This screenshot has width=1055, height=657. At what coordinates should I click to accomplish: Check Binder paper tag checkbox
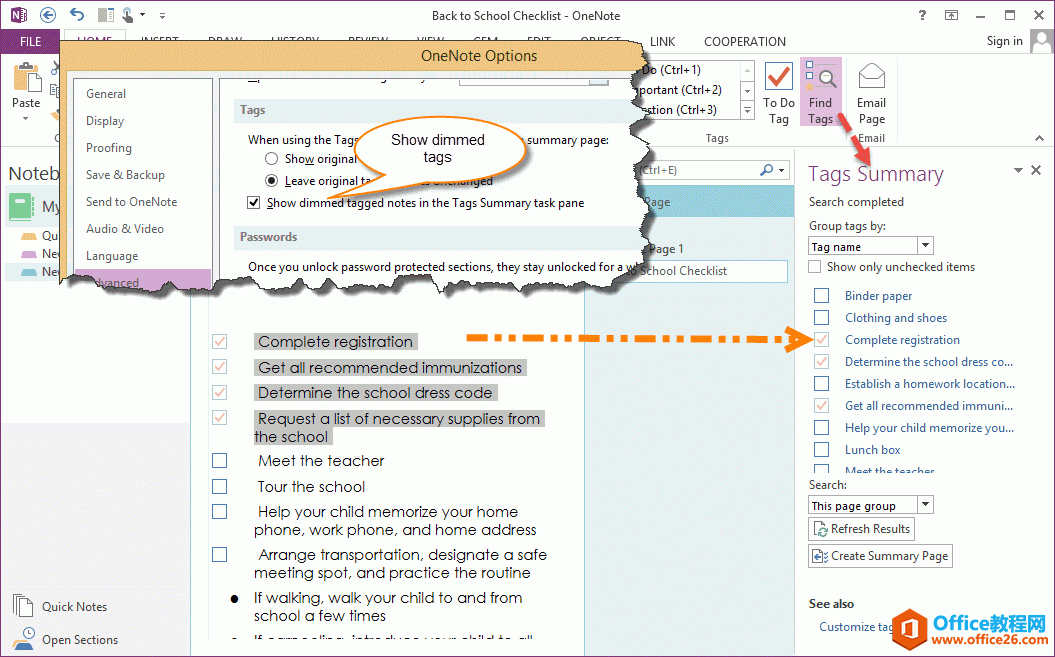(x=822, y=296)
